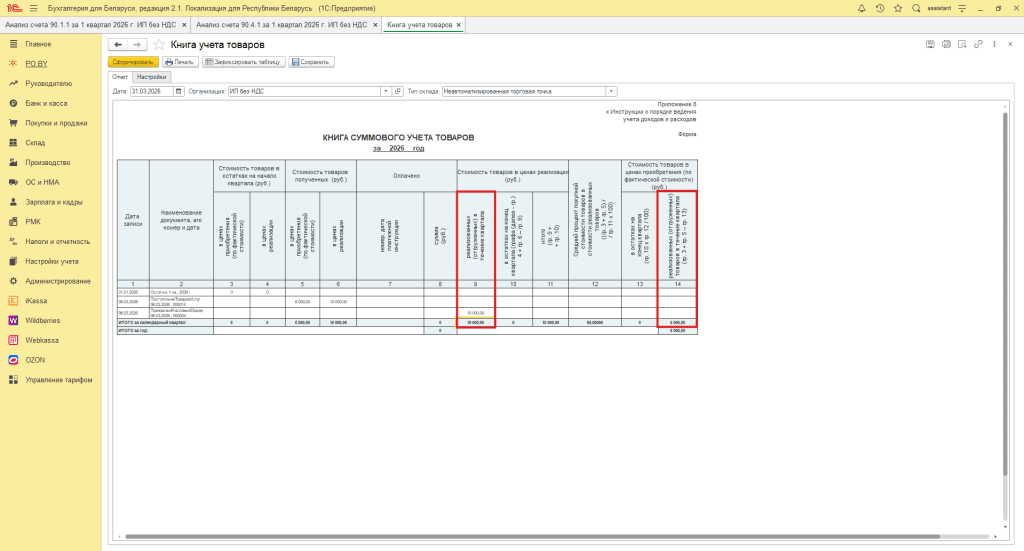
Task: Expand the Организация dropdown list
Action: tap(386, 91)
